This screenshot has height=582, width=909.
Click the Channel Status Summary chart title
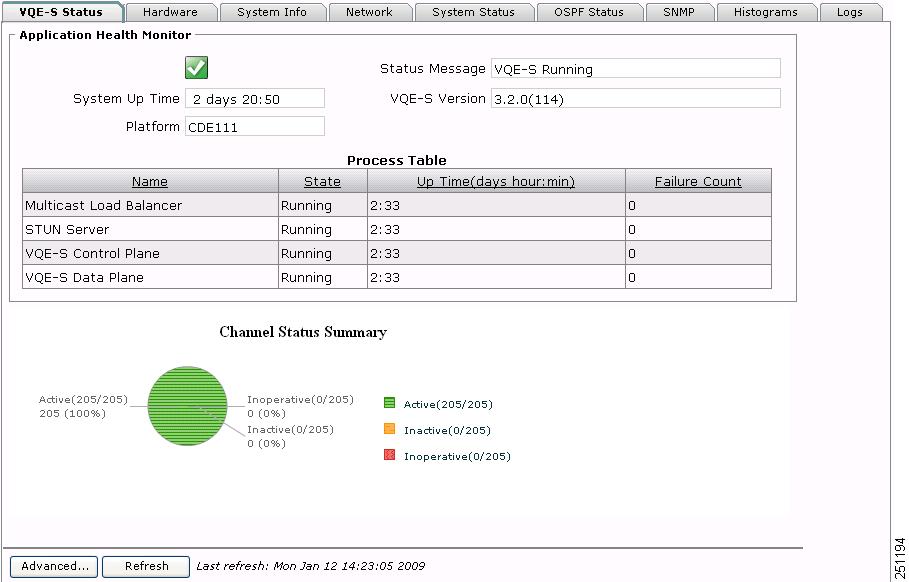pyautogui.click(x=303, y=332)
